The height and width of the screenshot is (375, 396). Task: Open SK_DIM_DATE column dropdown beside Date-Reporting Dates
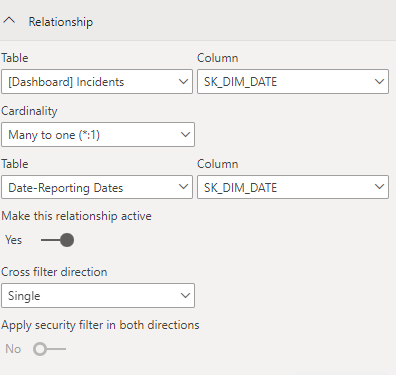[293, 187]
